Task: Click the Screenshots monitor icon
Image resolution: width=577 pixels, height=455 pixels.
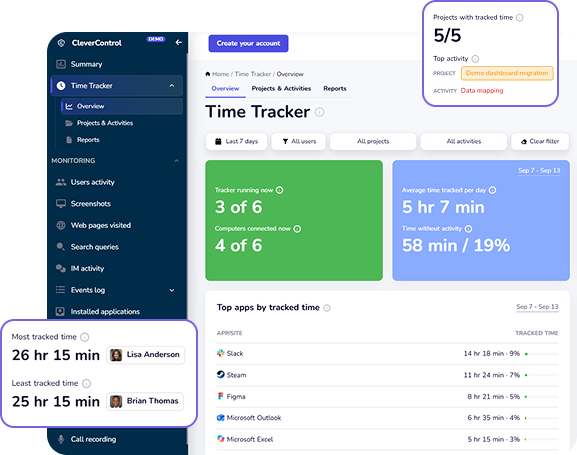Action: pos(61,204)
